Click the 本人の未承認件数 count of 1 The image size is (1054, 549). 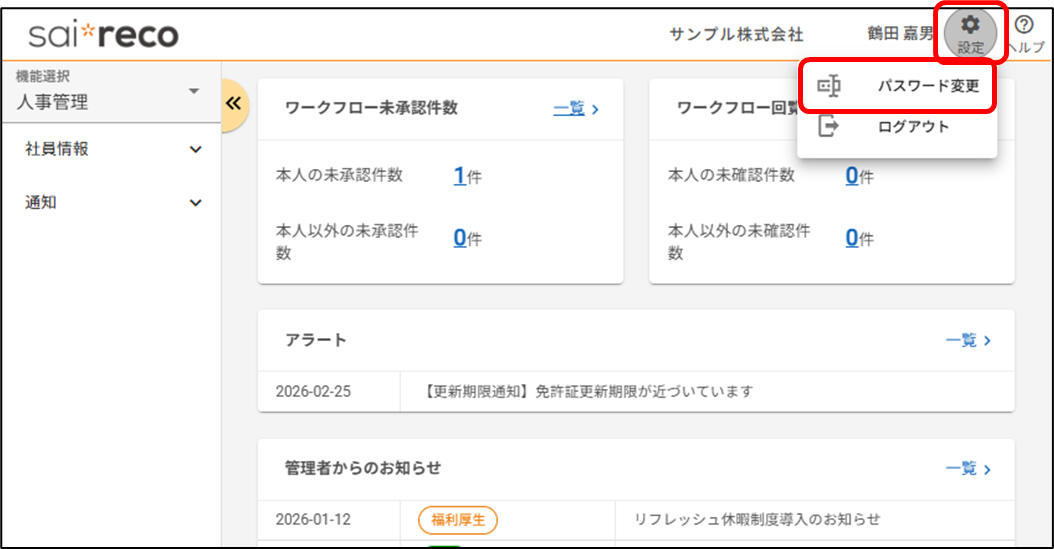click(x=460, y=176)
